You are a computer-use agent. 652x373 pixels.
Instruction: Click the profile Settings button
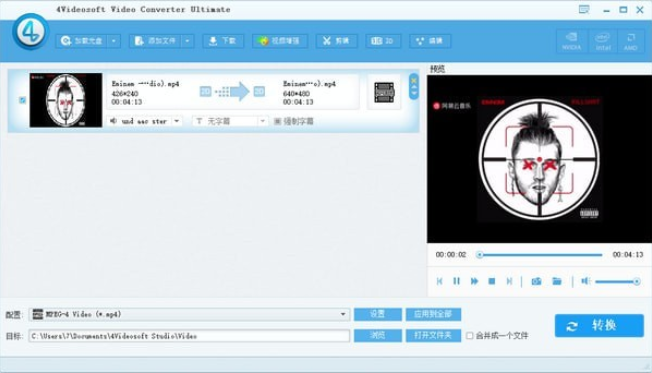click(378, 314)
